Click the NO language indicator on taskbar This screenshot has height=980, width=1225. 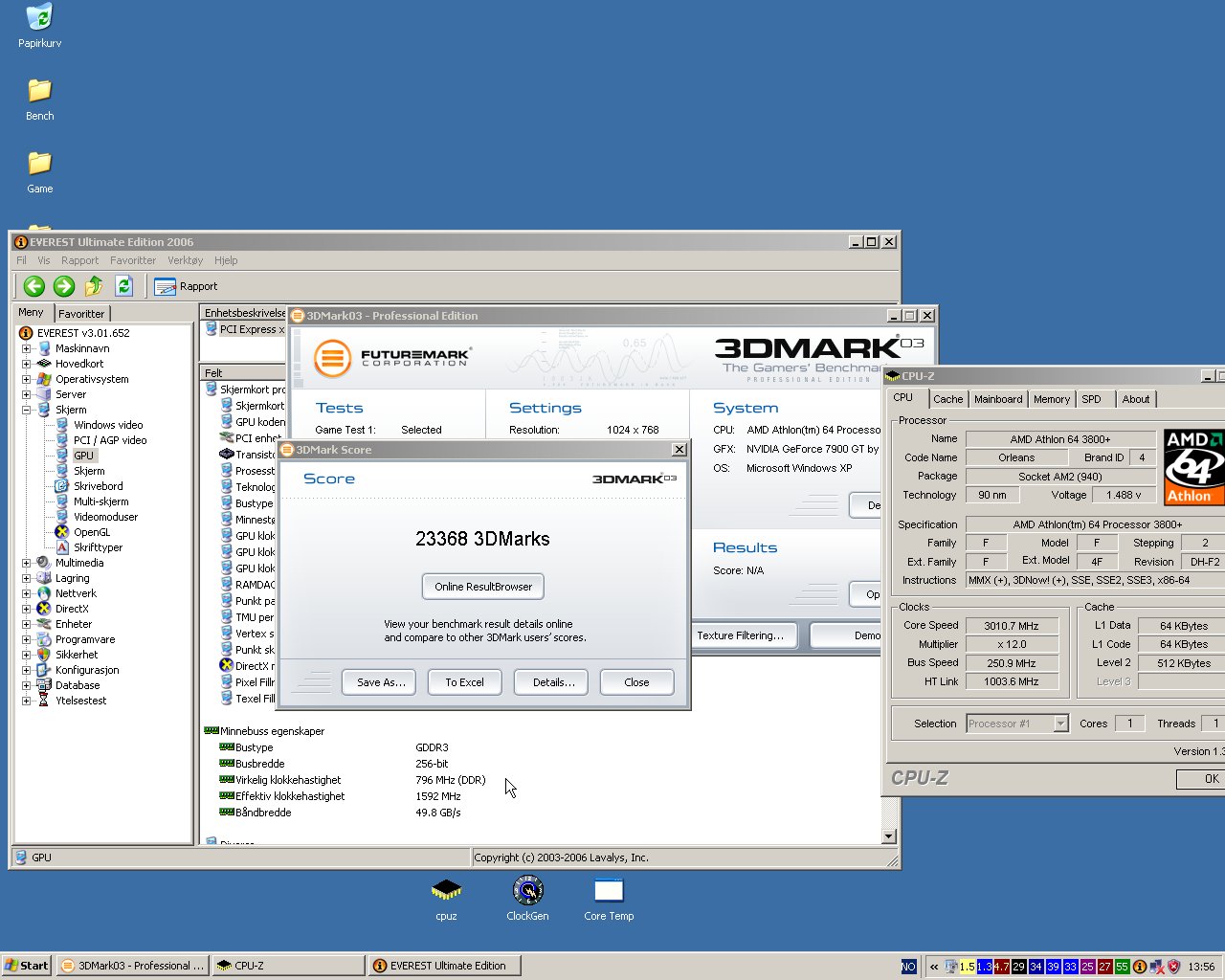point(909,967)
